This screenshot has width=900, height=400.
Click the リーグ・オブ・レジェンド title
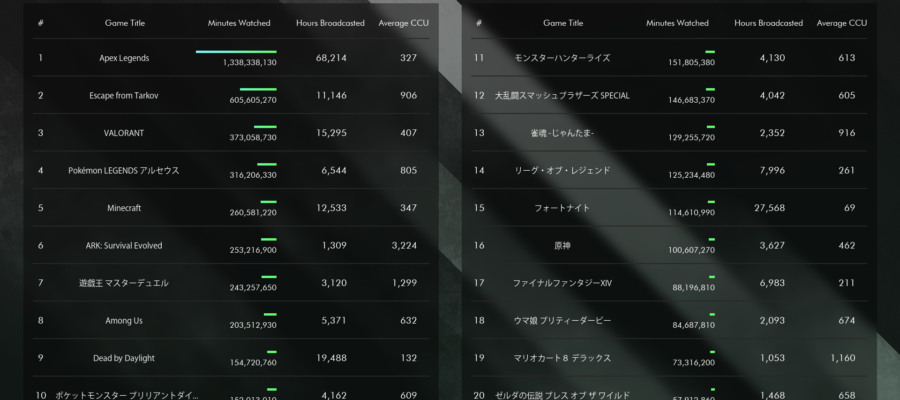(562, 170)
